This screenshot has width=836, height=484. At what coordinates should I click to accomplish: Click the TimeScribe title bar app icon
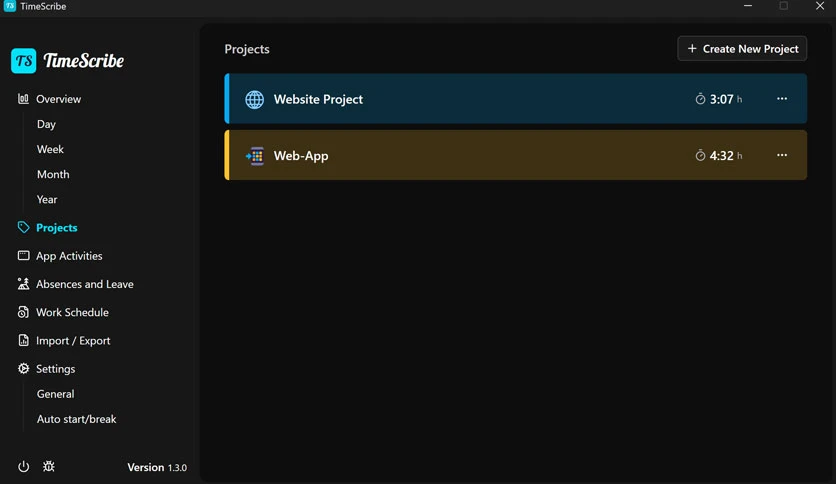[10, 6]
